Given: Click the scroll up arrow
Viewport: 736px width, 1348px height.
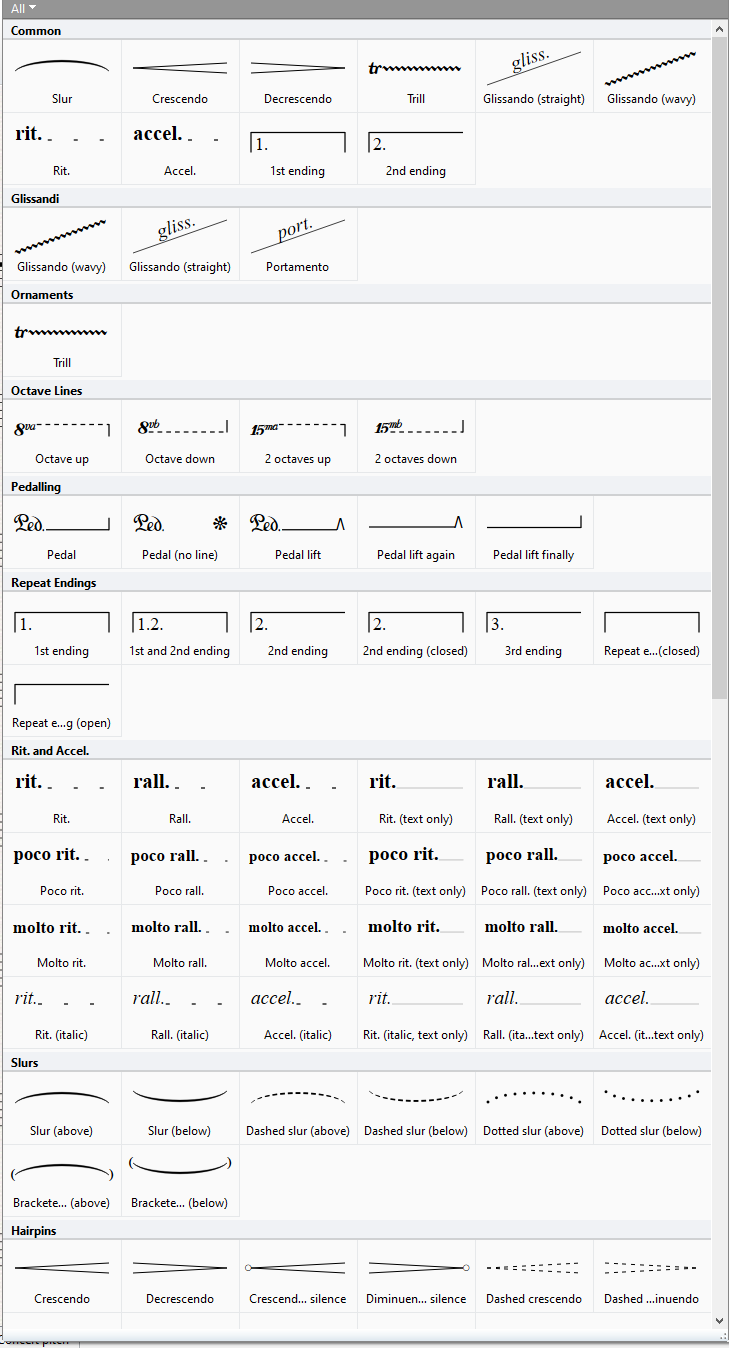Looking at the screenshot, I should tap(720, 29).
